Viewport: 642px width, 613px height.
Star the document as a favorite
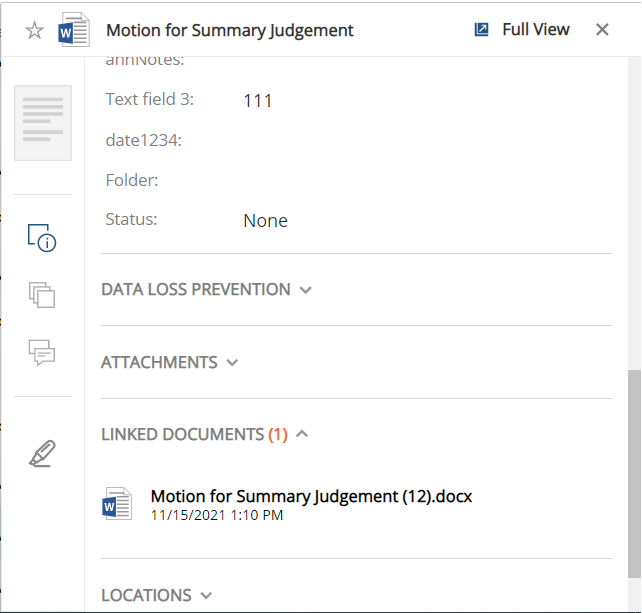click(34, 30)
